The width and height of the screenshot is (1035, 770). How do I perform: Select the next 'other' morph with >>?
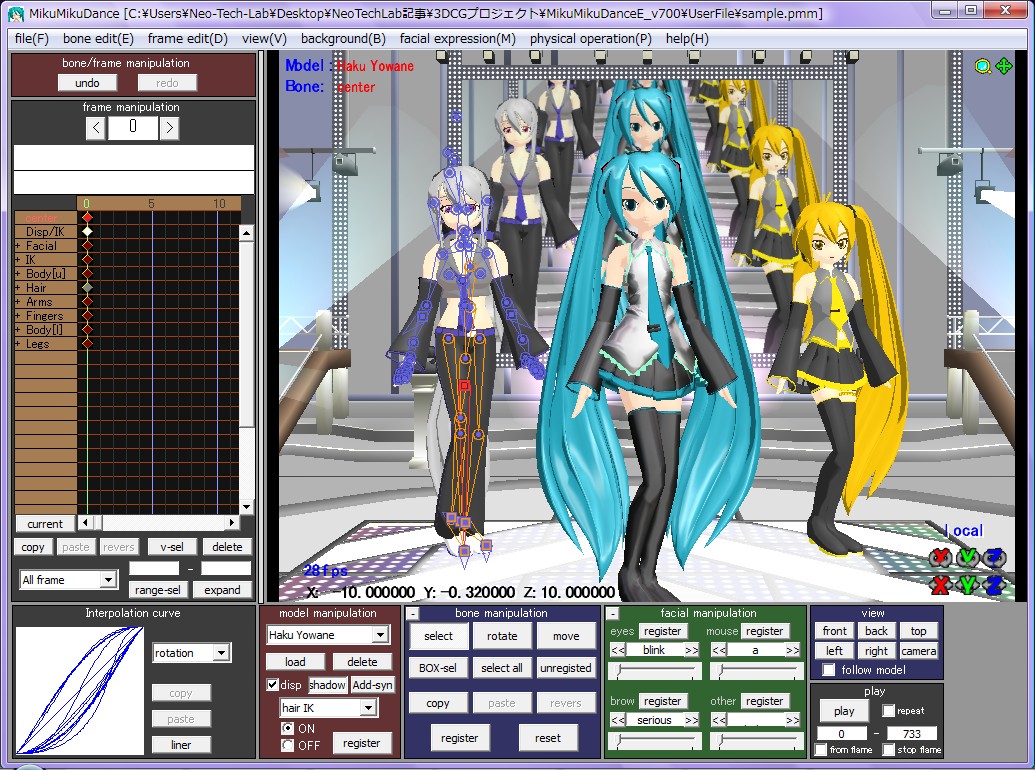(x=792, y=721)
